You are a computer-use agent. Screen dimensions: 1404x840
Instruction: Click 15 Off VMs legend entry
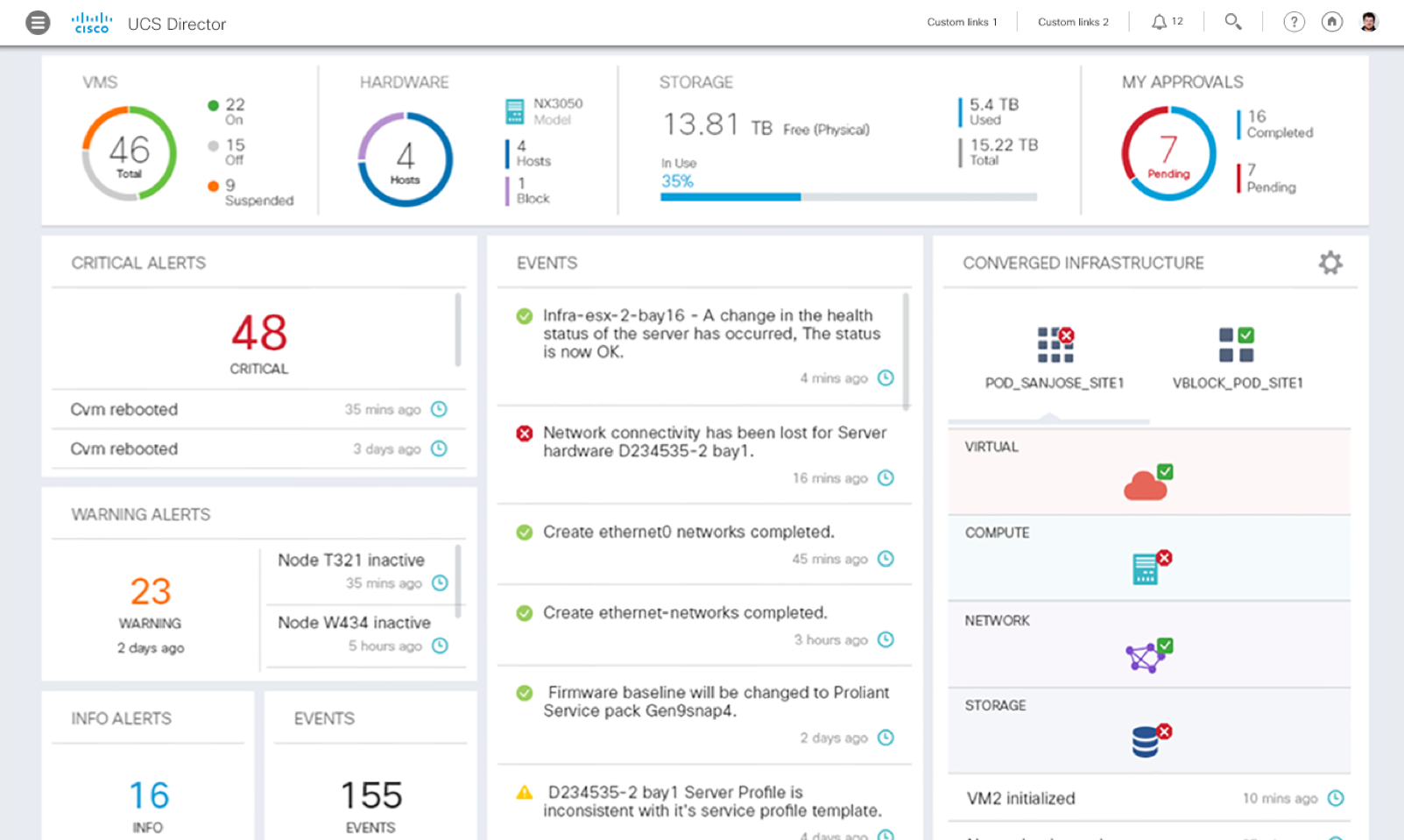227,152
